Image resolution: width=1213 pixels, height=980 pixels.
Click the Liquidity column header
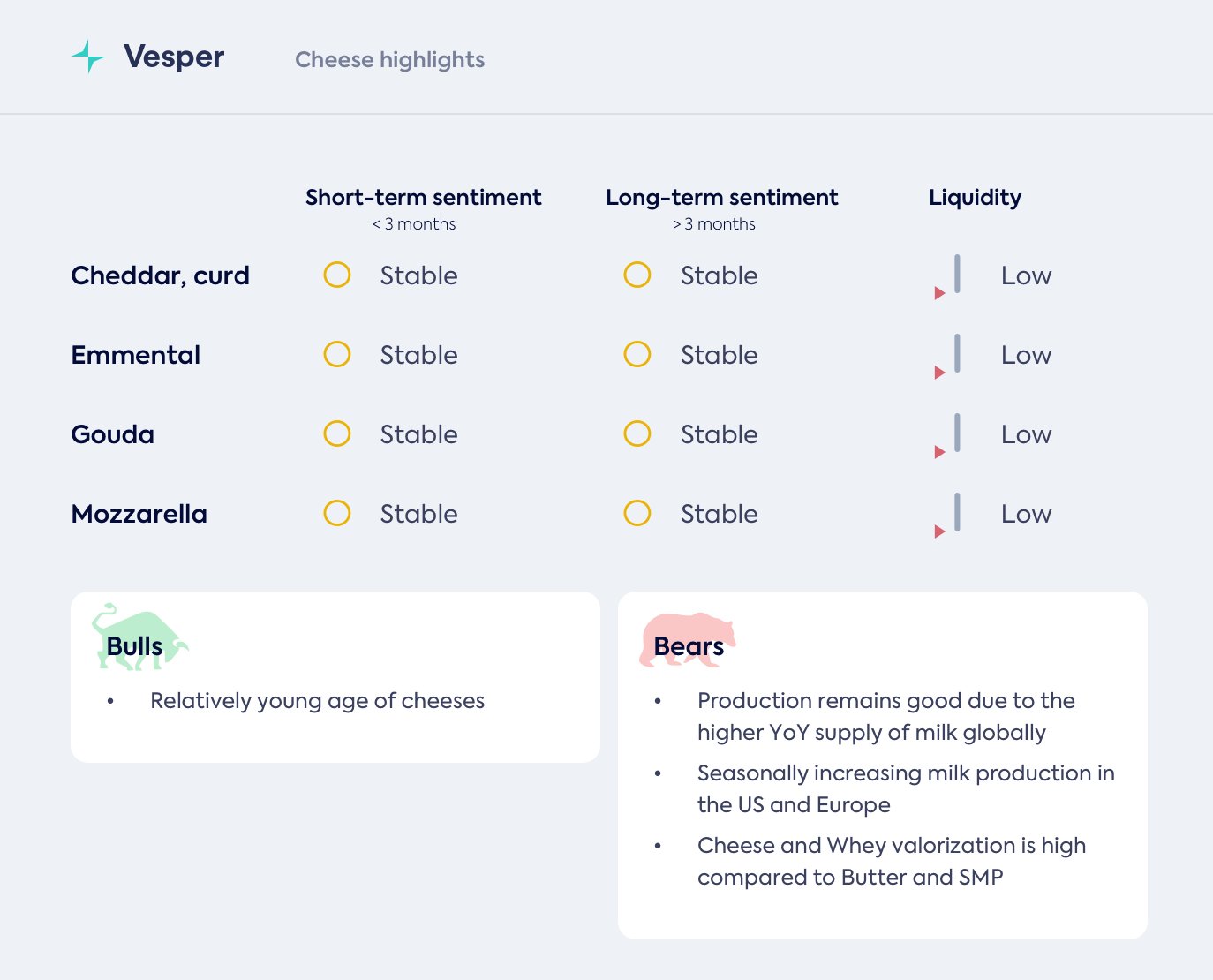pos(975,198)
